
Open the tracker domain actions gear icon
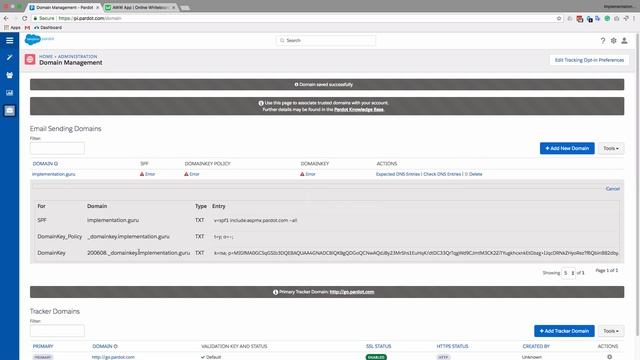[609, 357]
